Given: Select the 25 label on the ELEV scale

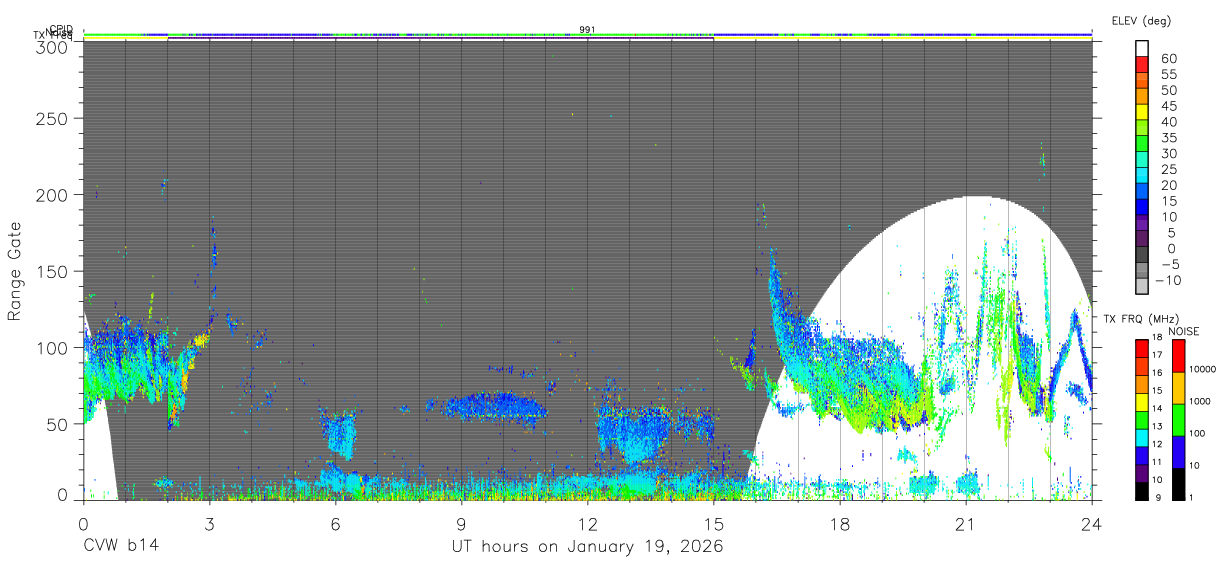Looking at the screenshot, I should pos(1169,169).
